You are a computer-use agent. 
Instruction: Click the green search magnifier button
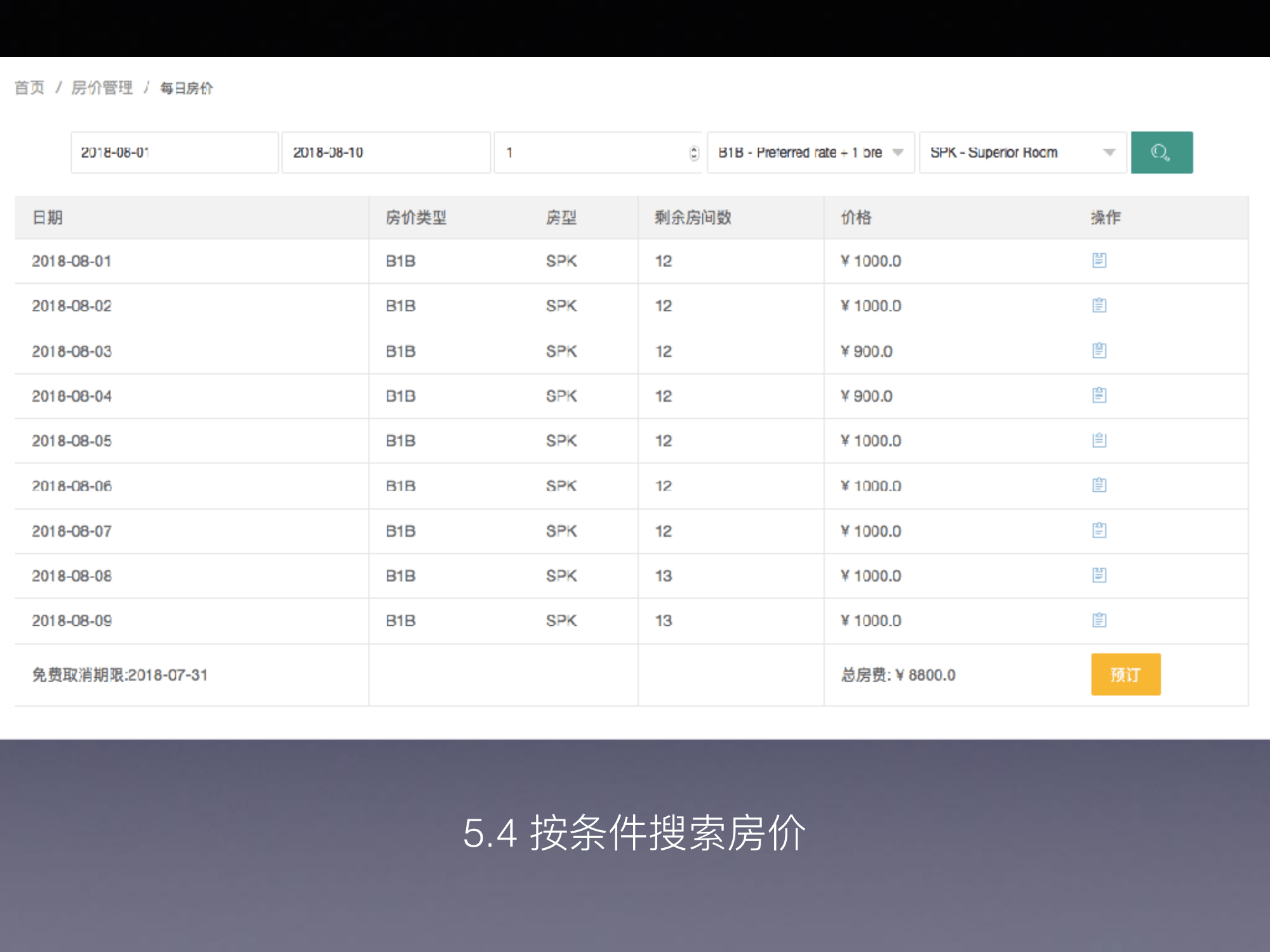tap(1161, 152)
